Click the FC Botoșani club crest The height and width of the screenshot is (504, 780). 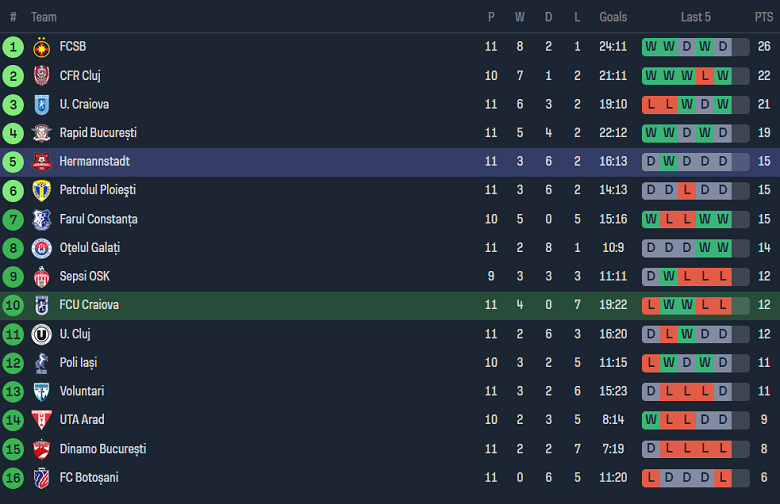[42, 478]
